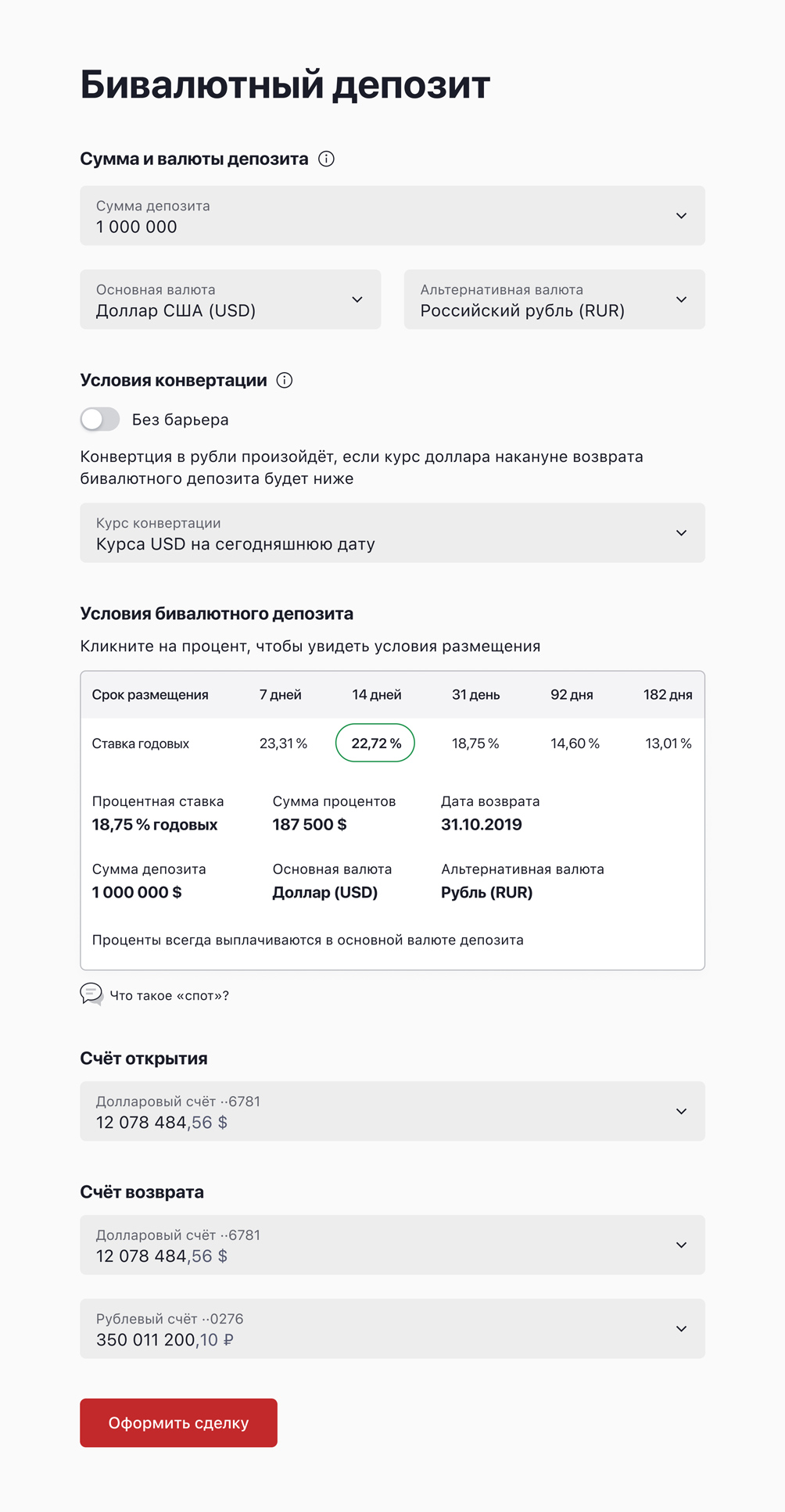Click the «31.10.2019» return date value

click(482, 824)
